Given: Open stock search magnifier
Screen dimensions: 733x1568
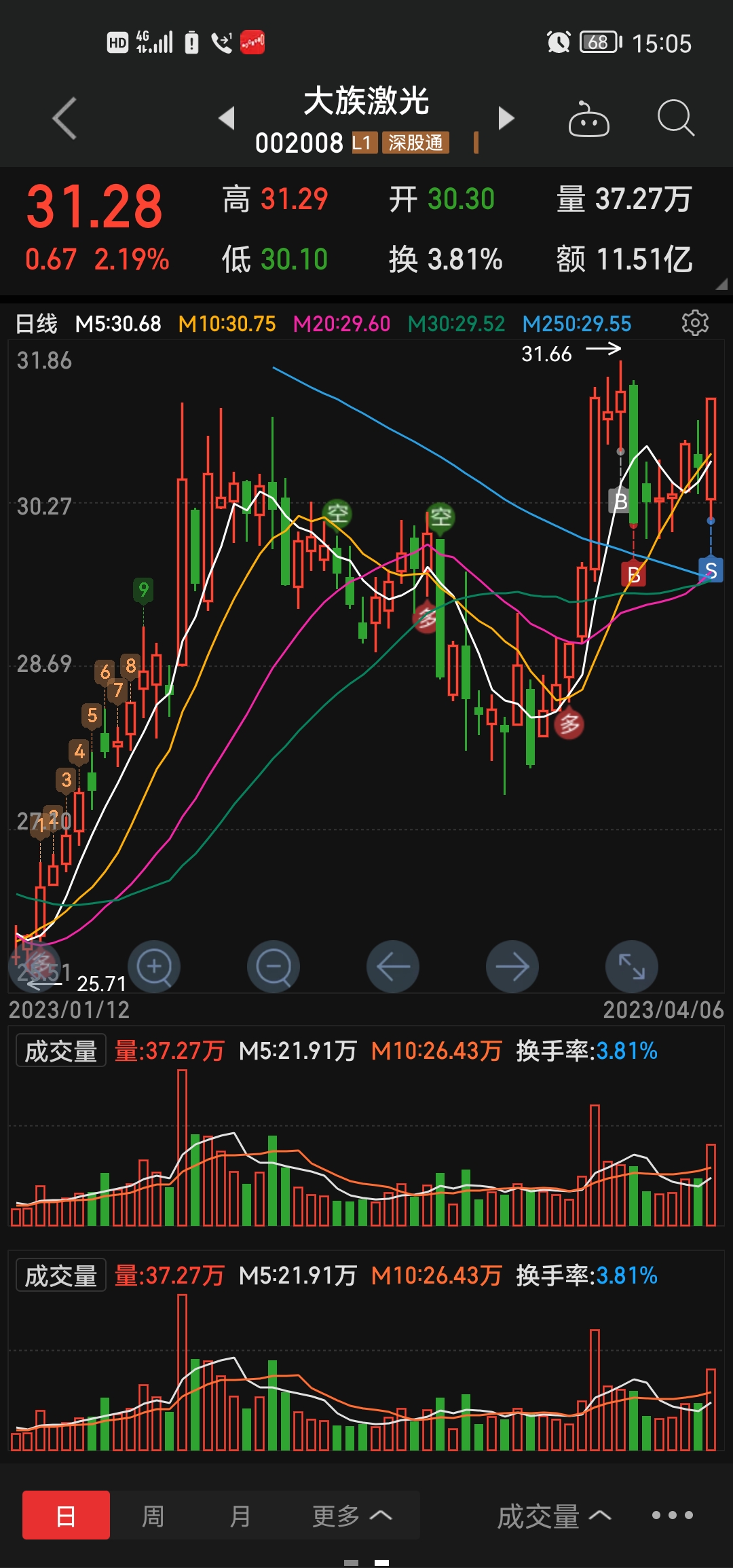Looking at the screenshot, I should [676, 118].
